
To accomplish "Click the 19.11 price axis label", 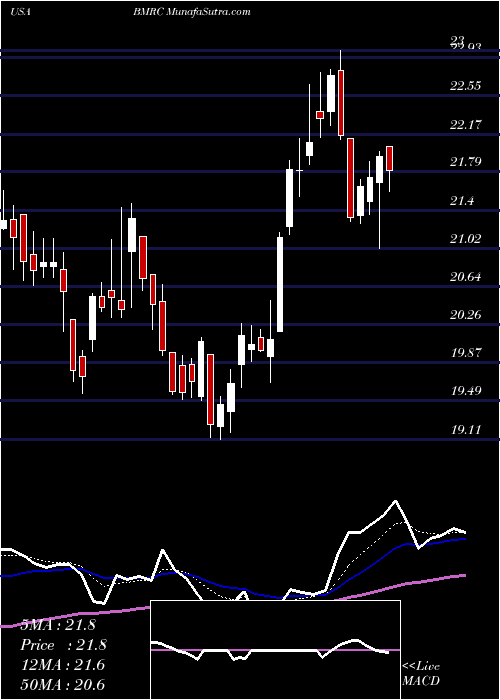I will (x=466, y=429).
